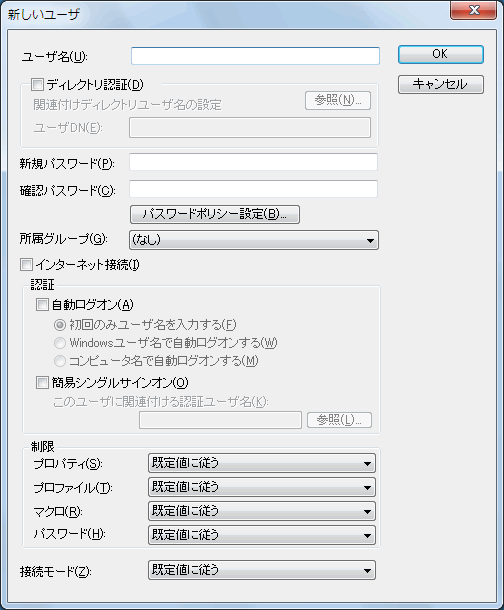Click the ユーザDN text field
Screen dimensions: 504x610
(250, 128)
